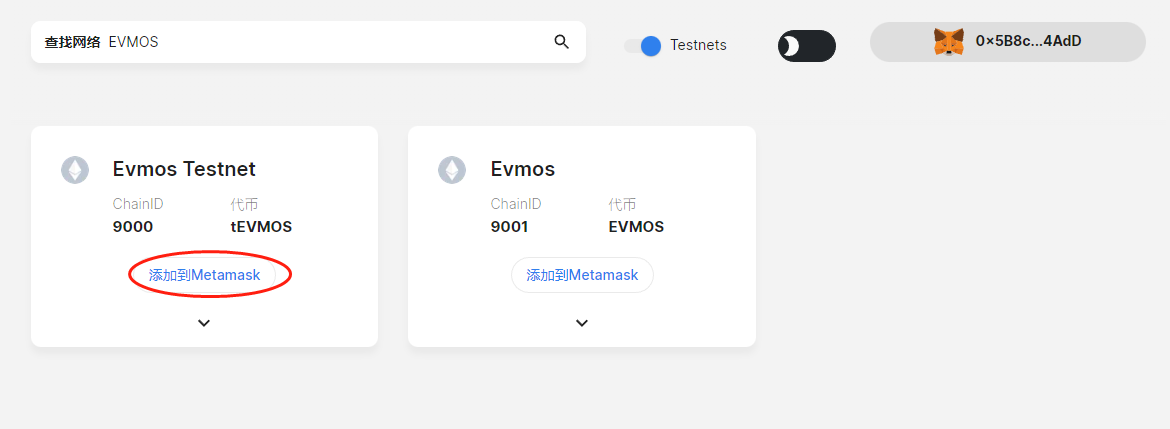This screenshot has height=429, width=1170.
Task: Click the Testnets label text
Action: [x=698, y=45]
